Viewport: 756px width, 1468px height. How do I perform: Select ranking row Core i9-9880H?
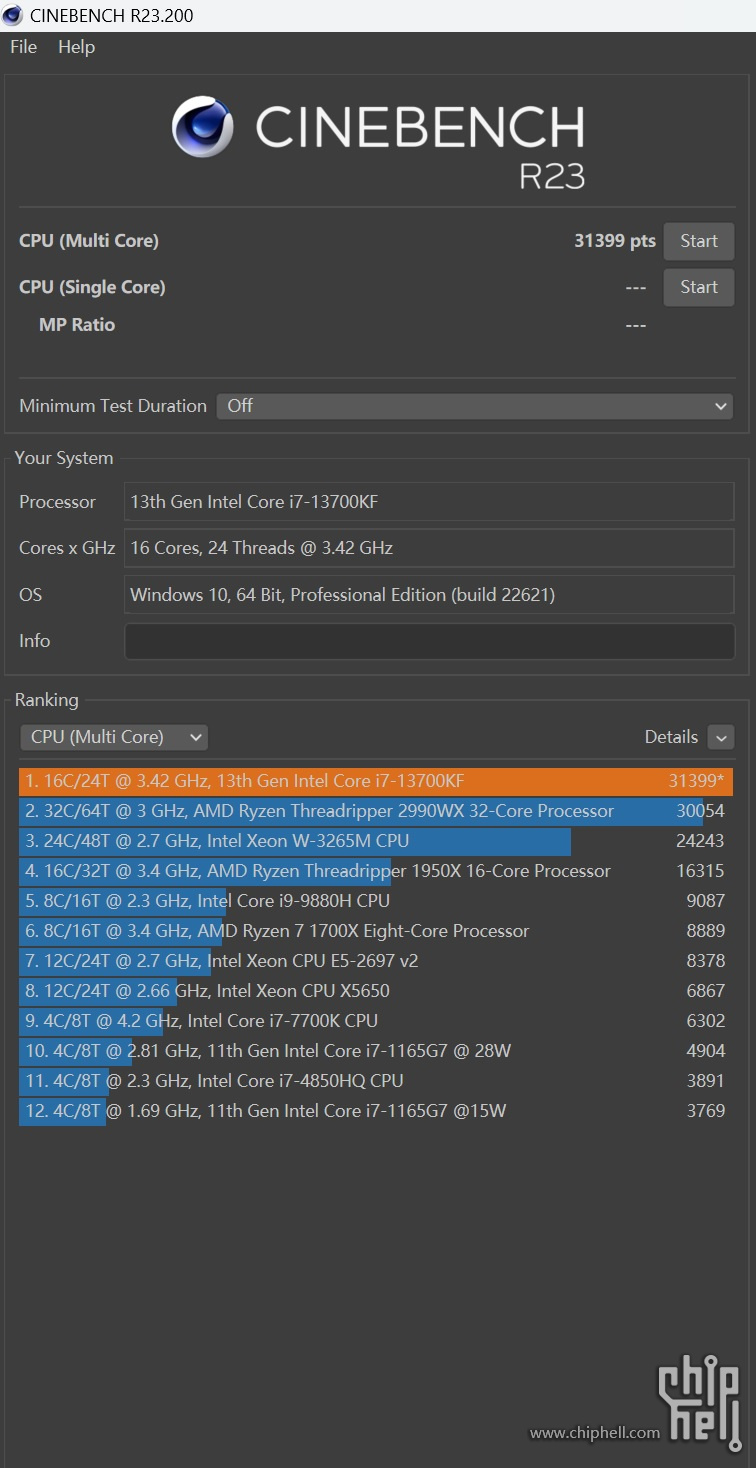point(376,901)
